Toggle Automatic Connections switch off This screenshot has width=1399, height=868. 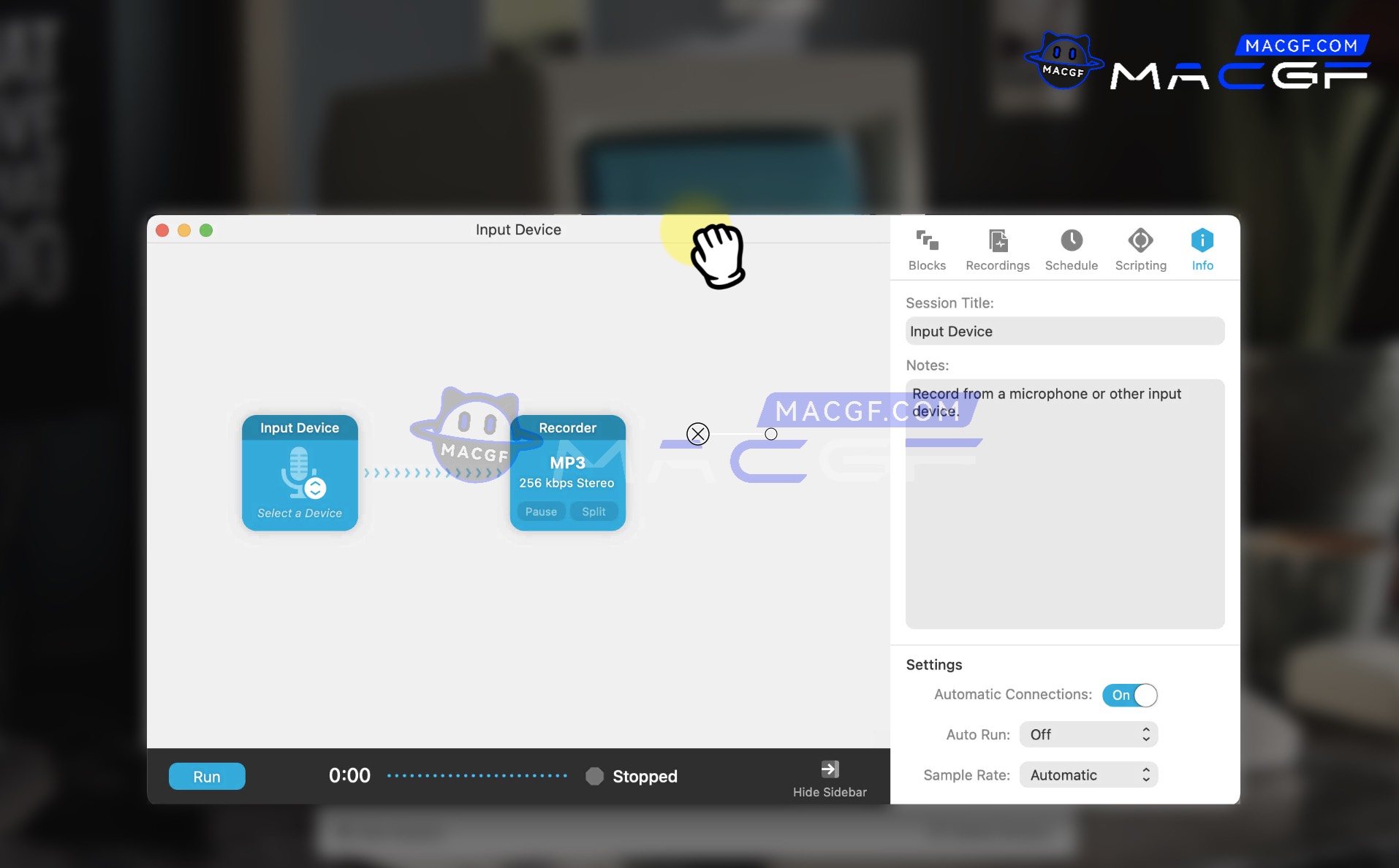pyautogui.click(x=1130, y=695)
